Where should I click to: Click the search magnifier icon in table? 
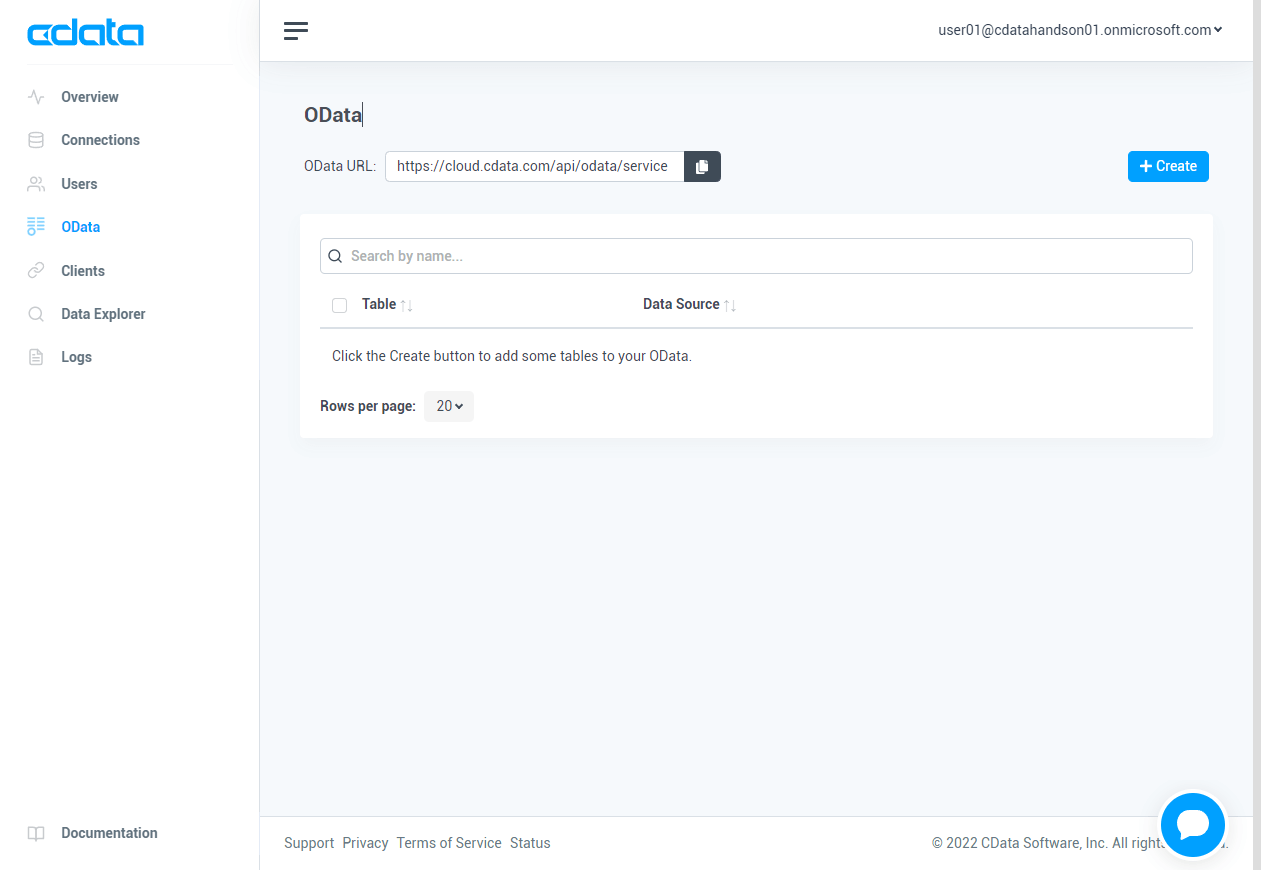click(335, 256)
